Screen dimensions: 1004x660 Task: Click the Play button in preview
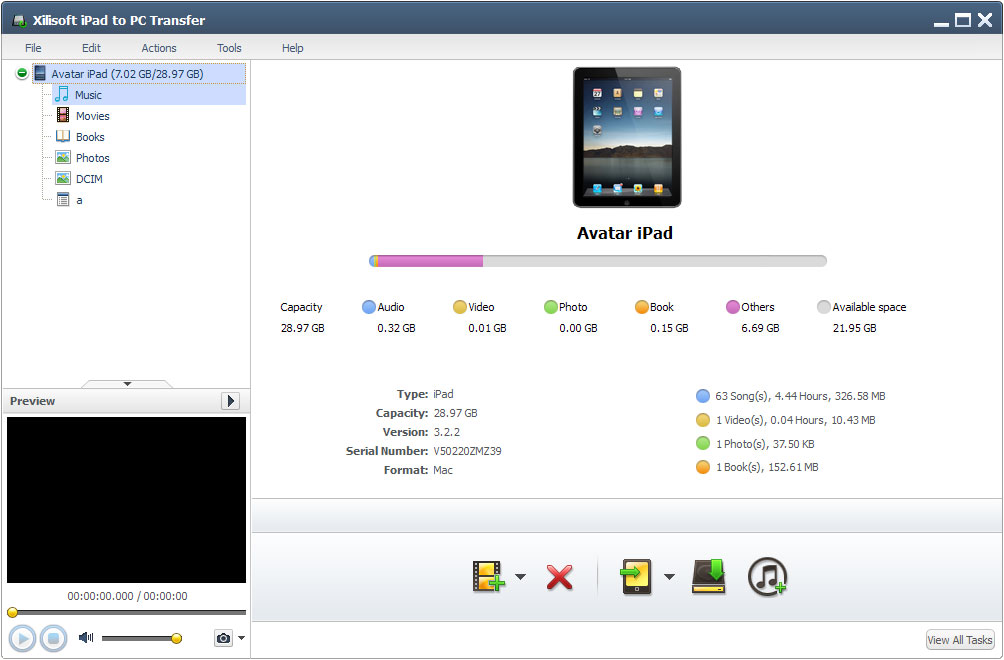tap(22, 638)
